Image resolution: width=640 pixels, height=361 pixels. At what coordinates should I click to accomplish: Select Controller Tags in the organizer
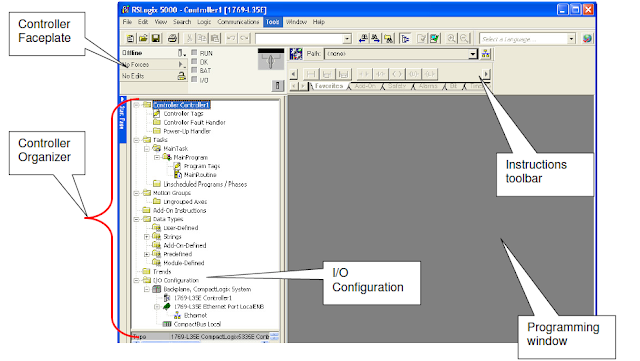coord(183,114)
